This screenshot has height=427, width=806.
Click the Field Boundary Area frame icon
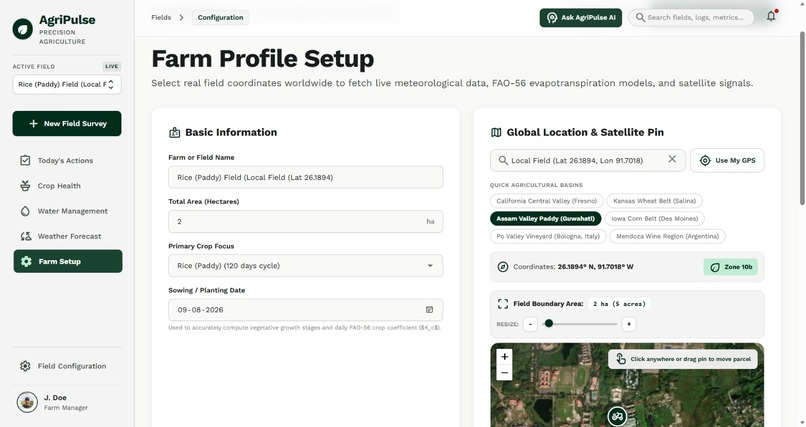click(x=503, y=304)
